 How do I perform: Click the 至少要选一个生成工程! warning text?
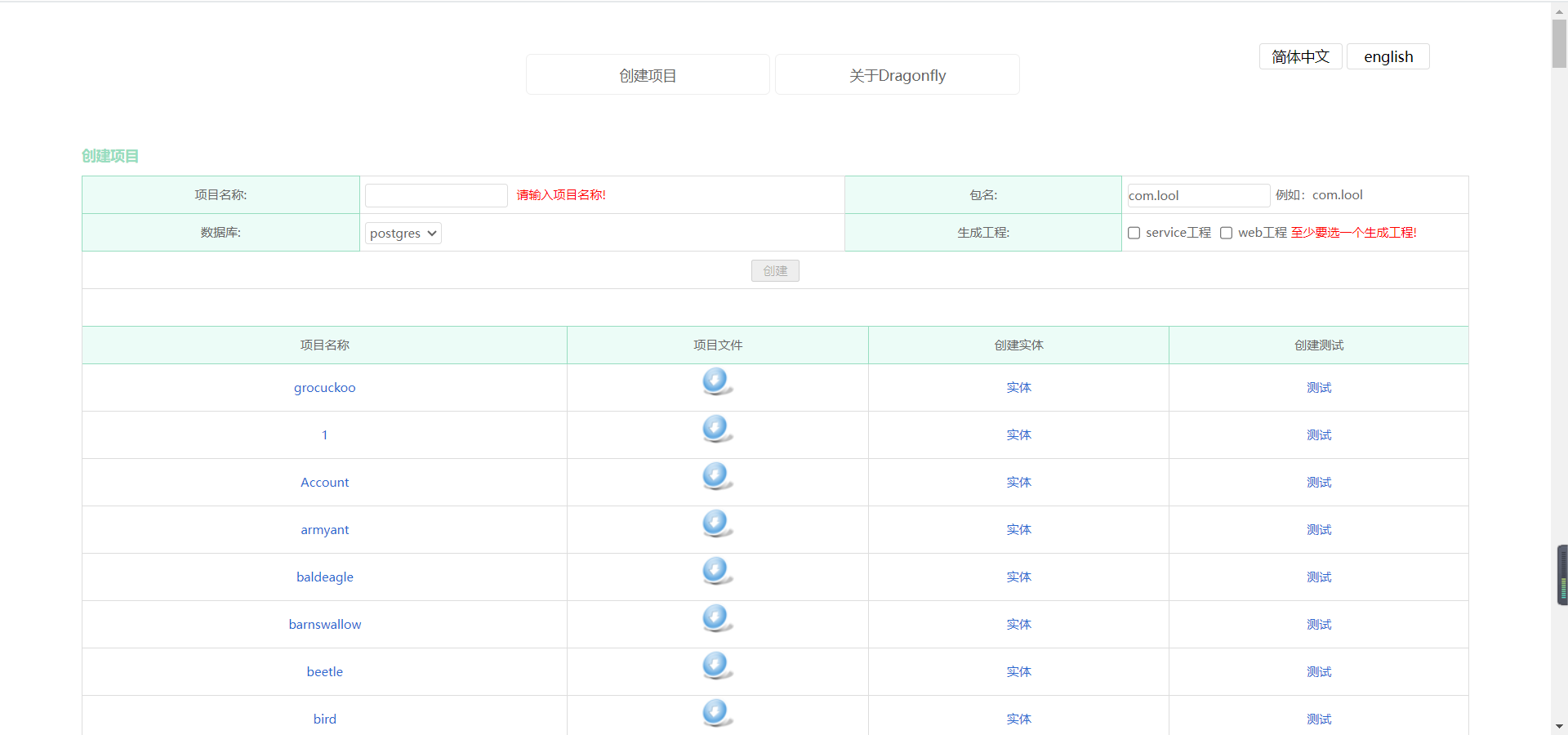(1354, 233)
